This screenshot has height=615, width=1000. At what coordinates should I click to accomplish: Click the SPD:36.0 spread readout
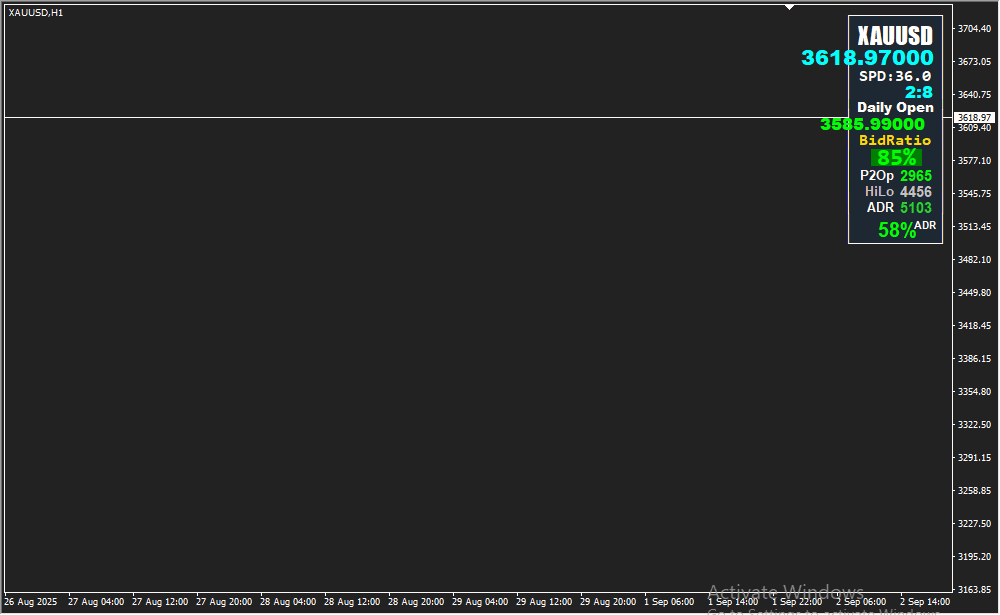coord(895,76)
